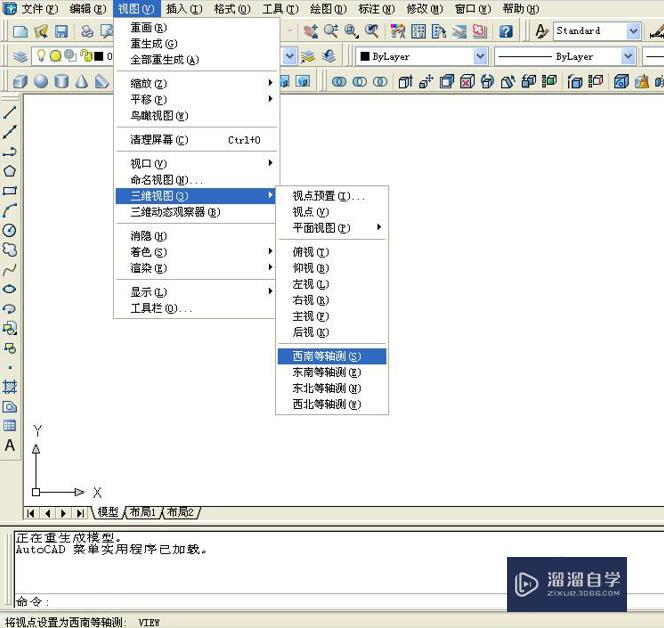Open the layer list dropdown arrow
This screenshot has width=664, height=628.
tap(290, 56)
